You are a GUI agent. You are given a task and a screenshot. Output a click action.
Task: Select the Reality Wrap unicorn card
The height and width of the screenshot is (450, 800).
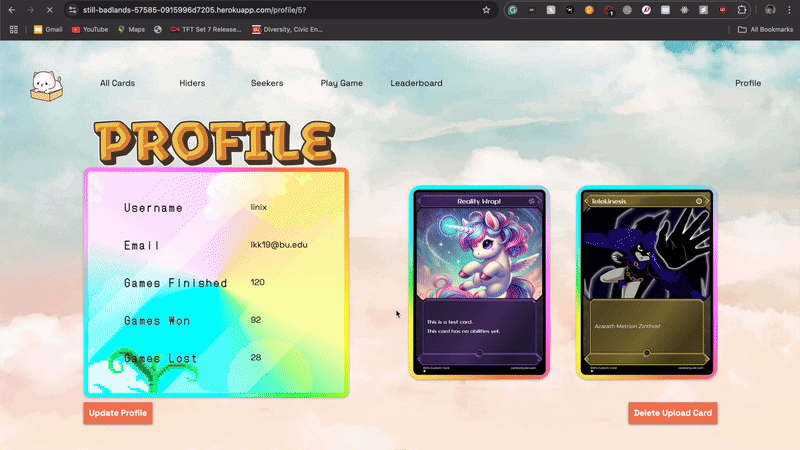click(x=479, y=283)
